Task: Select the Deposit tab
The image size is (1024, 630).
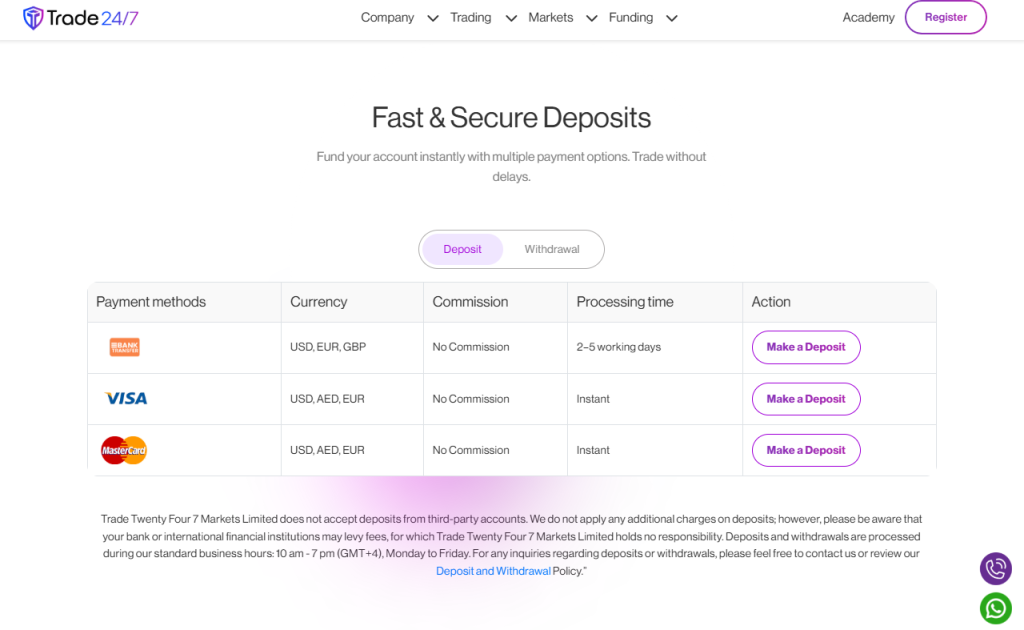Action: 462,249
